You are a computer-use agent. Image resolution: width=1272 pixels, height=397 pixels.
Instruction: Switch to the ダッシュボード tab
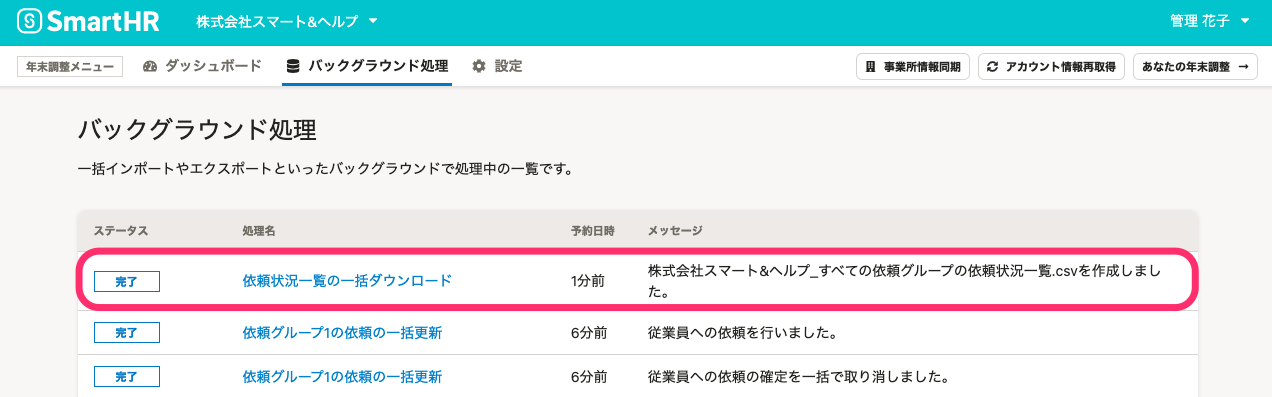(202, 66)
